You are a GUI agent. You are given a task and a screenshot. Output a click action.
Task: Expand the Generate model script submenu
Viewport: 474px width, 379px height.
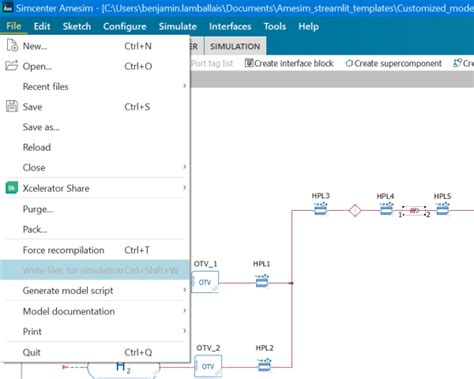[95, 291]
